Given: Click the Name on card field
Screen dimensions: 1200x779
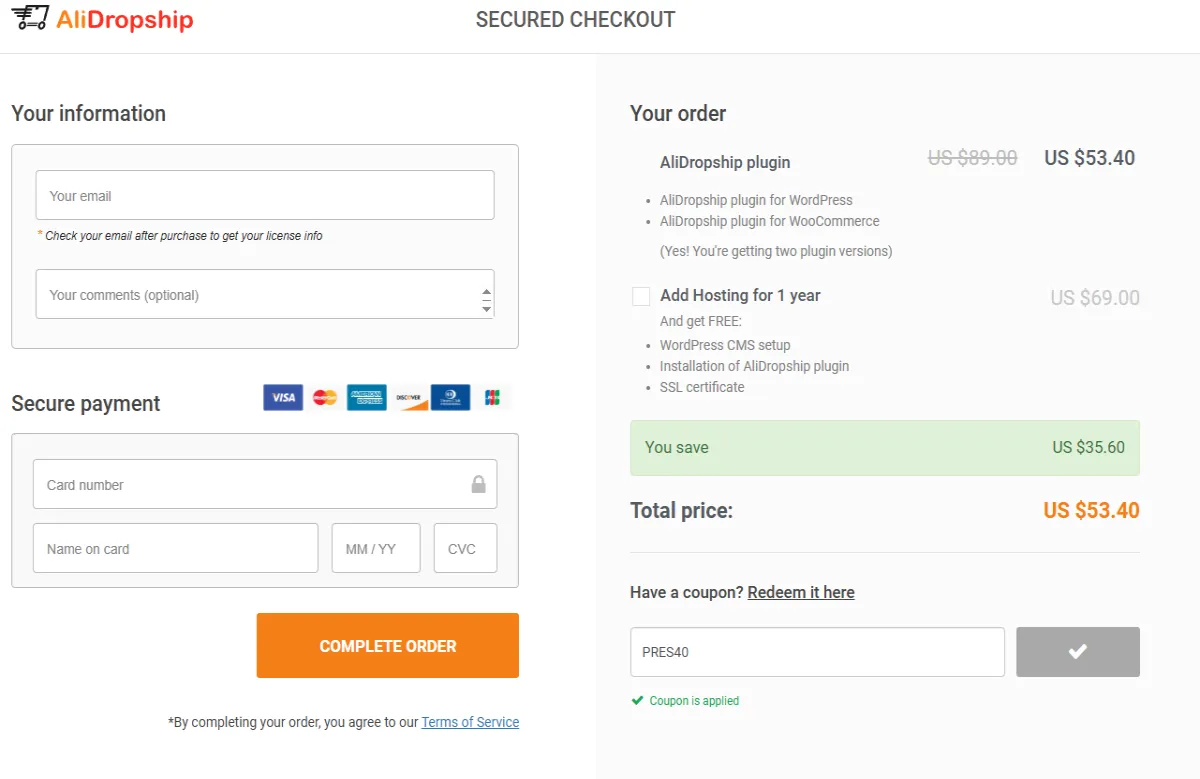Looking at the screenshot, I should (175, 547).
